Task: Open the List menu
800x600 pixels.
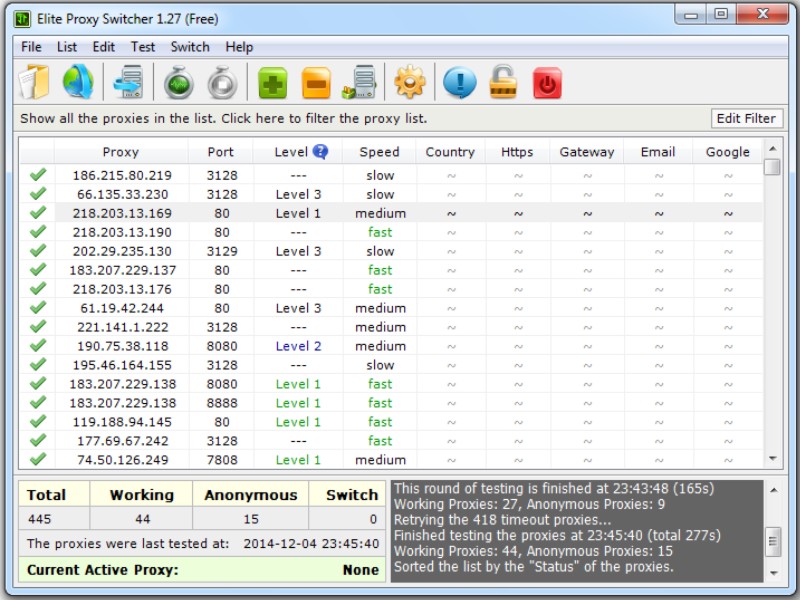Action: click(x=67, y=47)
